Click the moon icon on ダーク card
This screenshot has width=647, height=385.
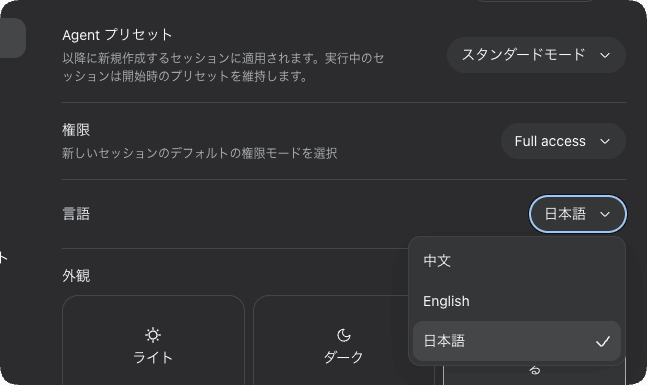[344, 335]
